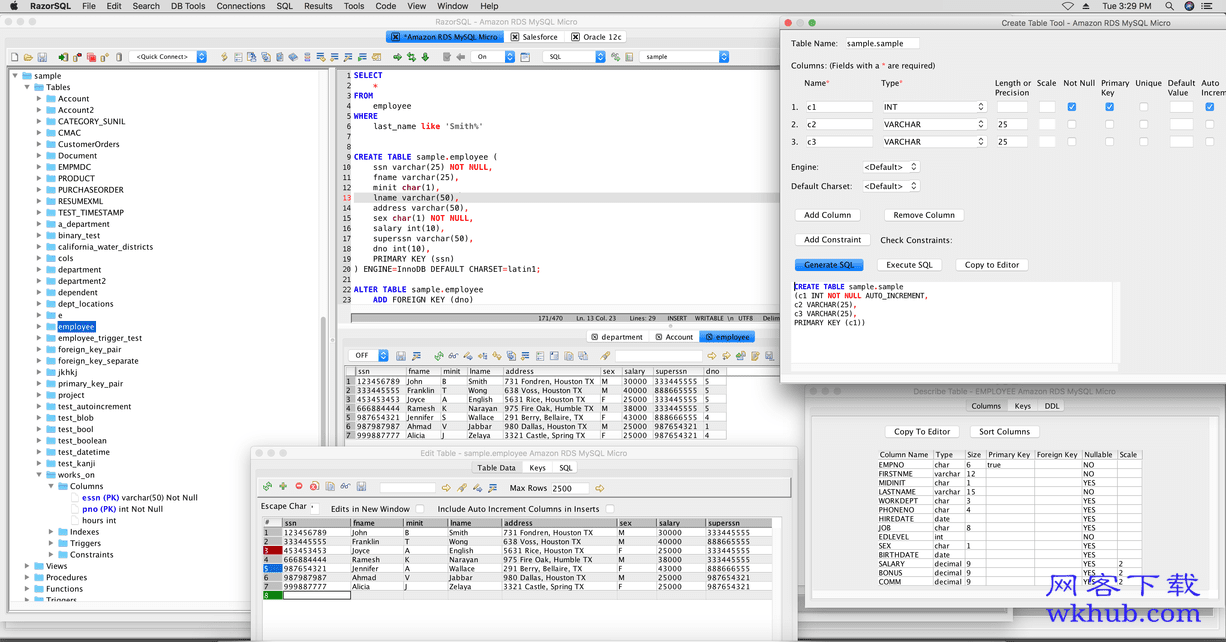
Task: Enable Unique checkbox for column c3
Action: click(1144, 142)
